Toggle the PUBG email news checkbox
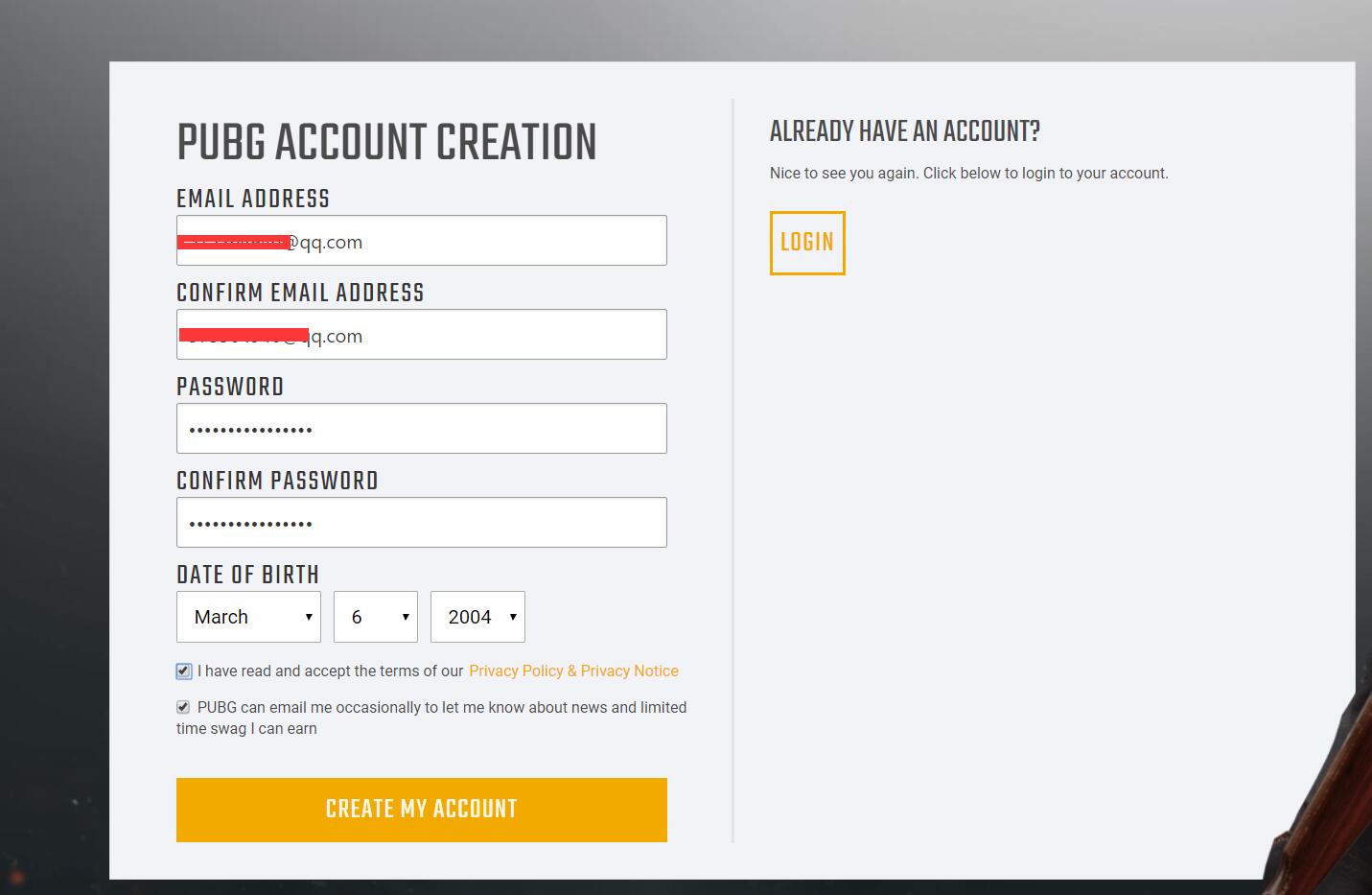This screenshot has height=895, width=1372. (183, 707)
